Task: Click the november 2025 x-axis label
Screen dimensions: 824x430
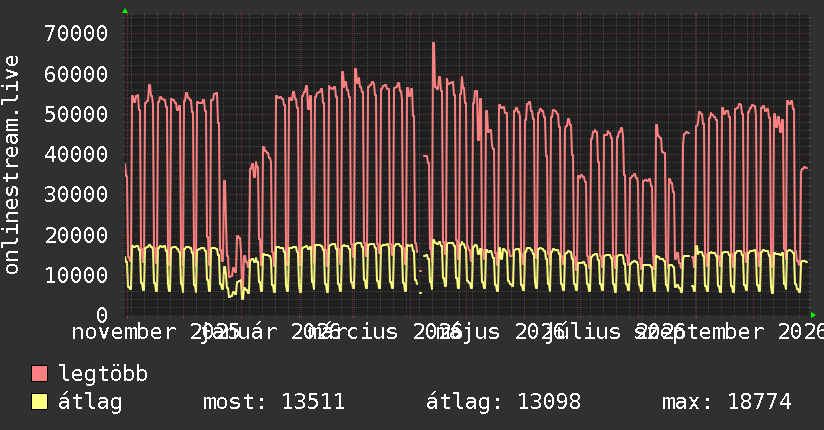Action: click(156, 332)
